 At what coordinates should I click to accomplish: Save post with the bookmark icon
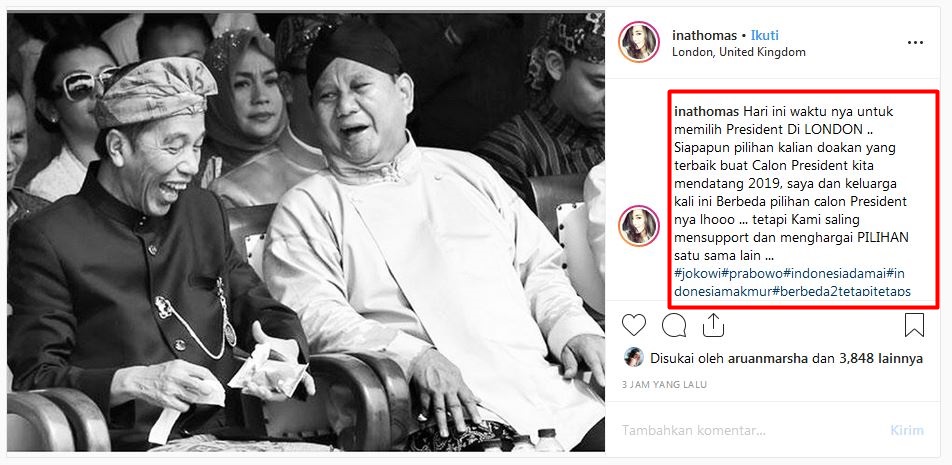(914, 325)
